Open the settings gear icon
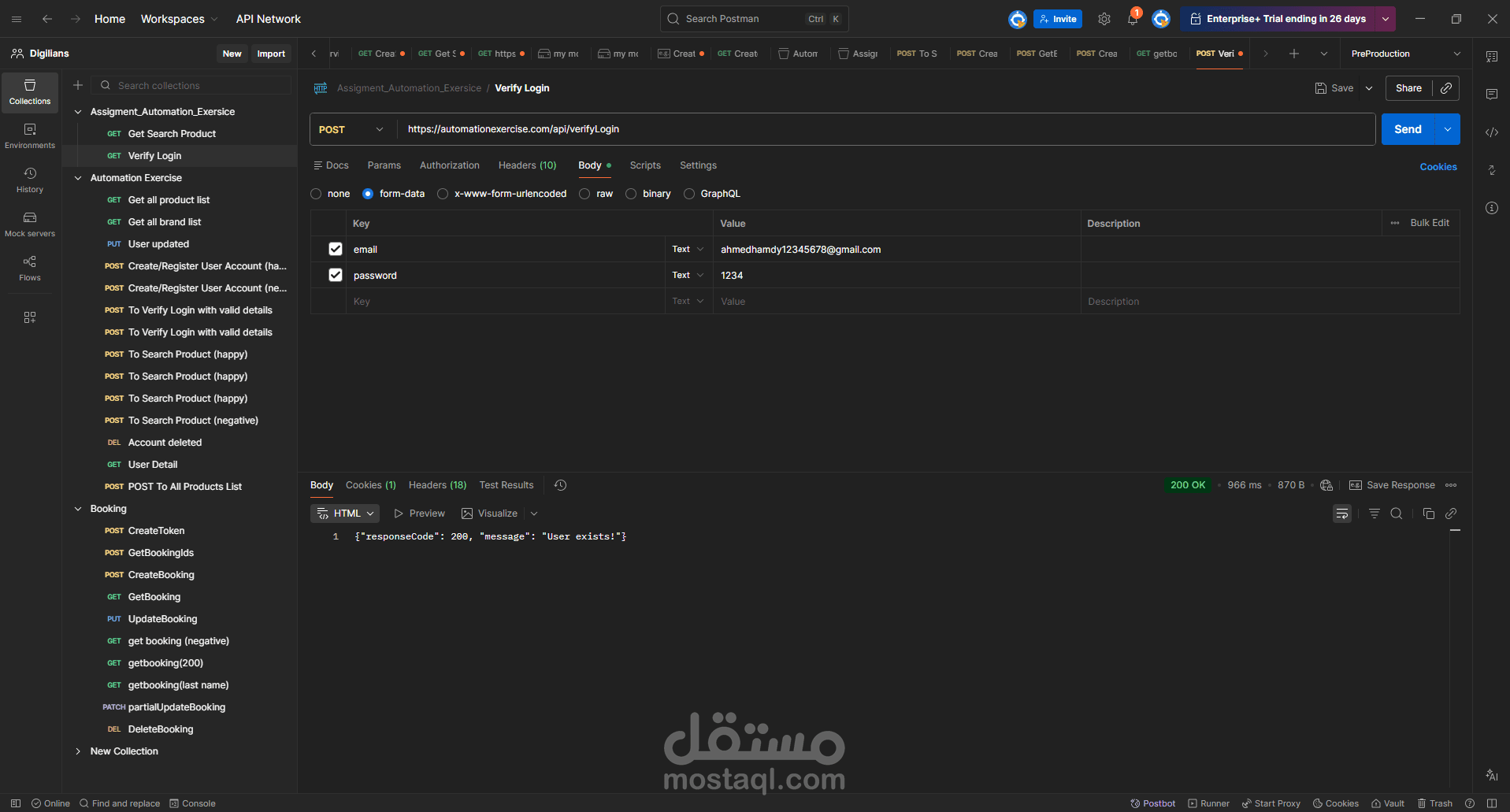Viewport: 1510px width, 812px height. [x=1104, y=19]
